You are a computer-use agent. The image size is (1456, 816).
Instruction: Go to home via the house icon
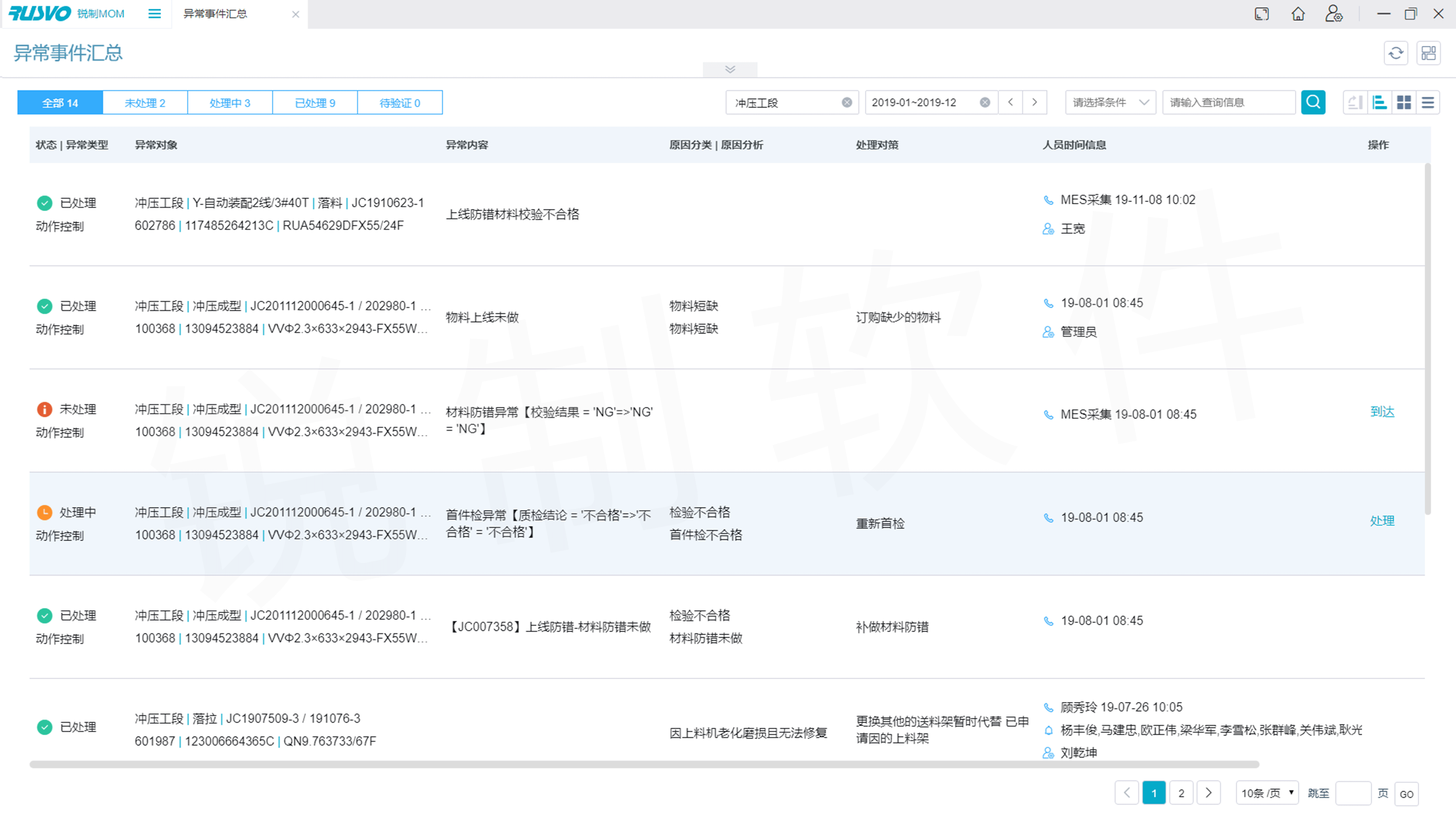point(1298,14)
